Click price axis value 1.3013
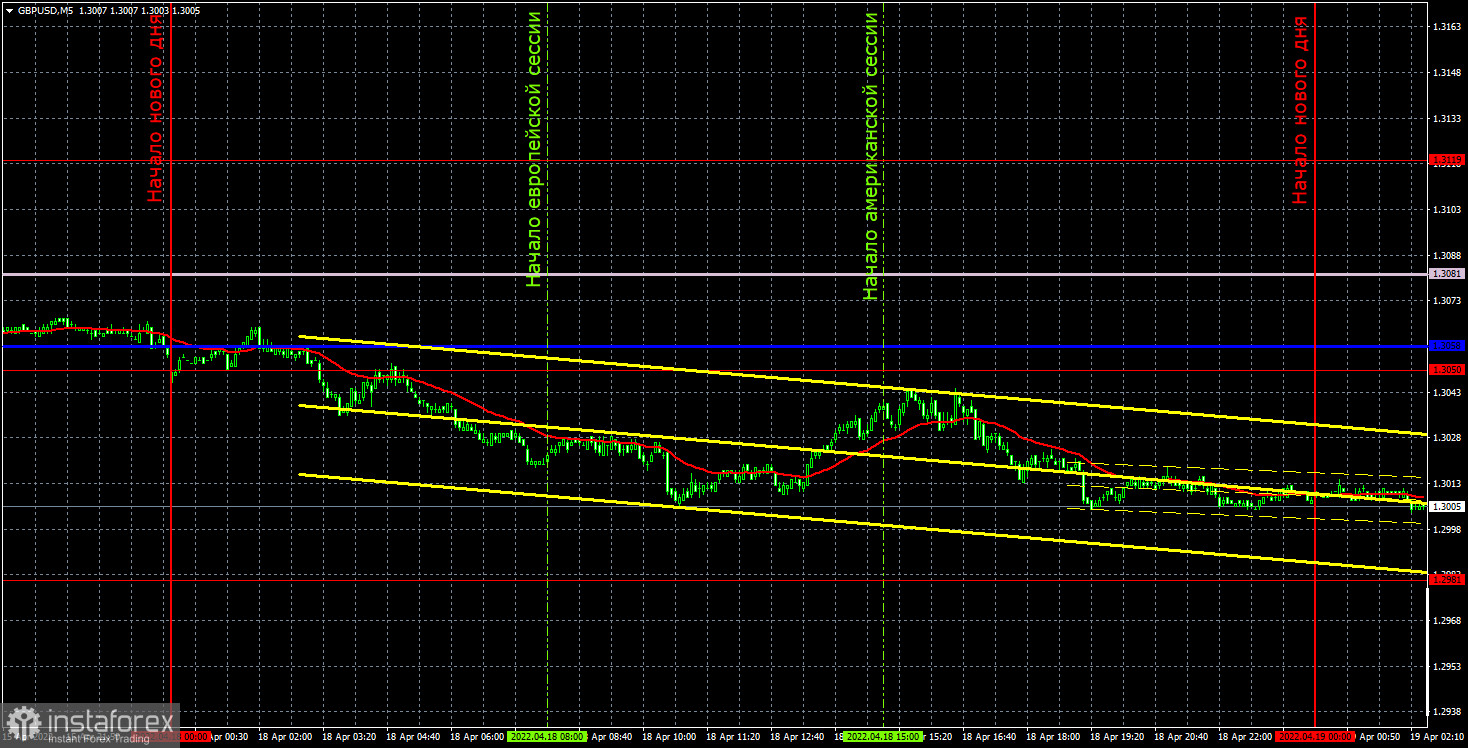1468x748 pixels. click(1447, 483)
